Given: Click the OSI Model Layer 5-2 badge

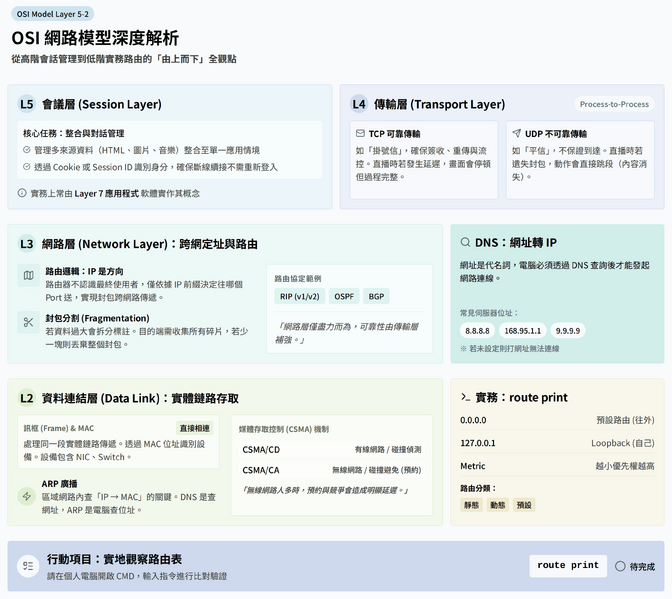Looking at the screenshot, I should pyautogui.click(x=53, y=14).
